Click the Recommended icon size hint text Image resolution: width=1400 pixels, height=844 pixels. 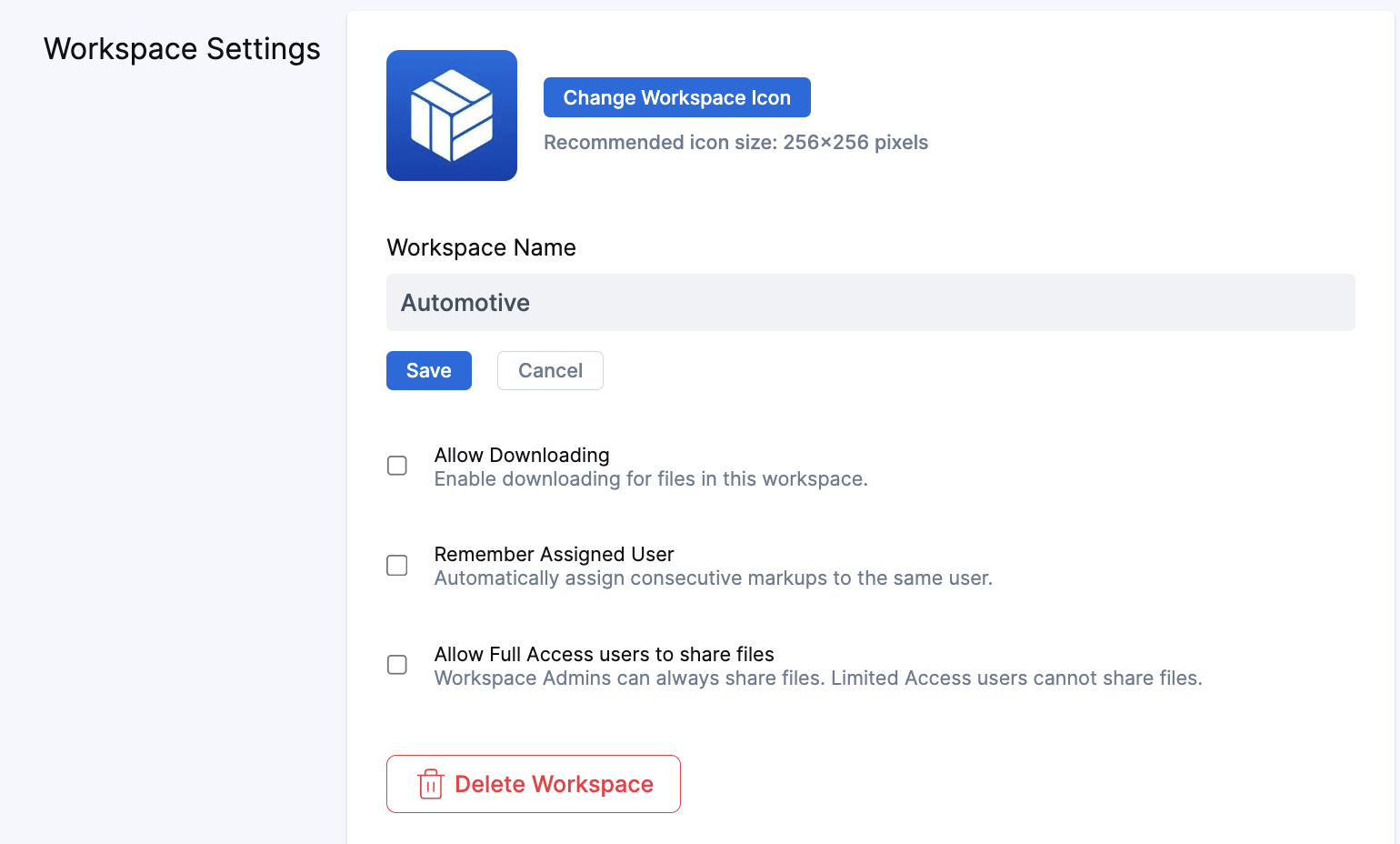pyautogui.click(x=735, y=143)
